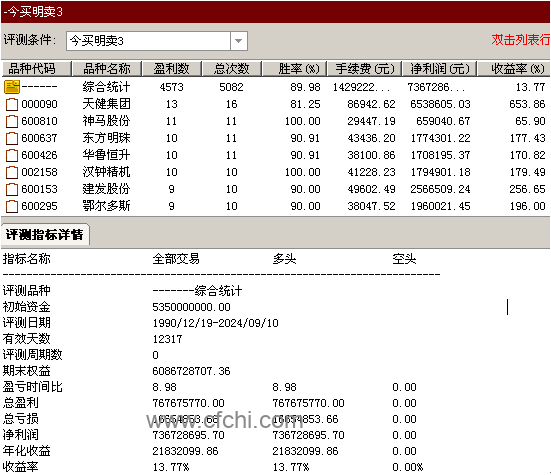Screen dimensions: 551x475
Task: Click the icon beside code 600153
Action: click(12, 189)
